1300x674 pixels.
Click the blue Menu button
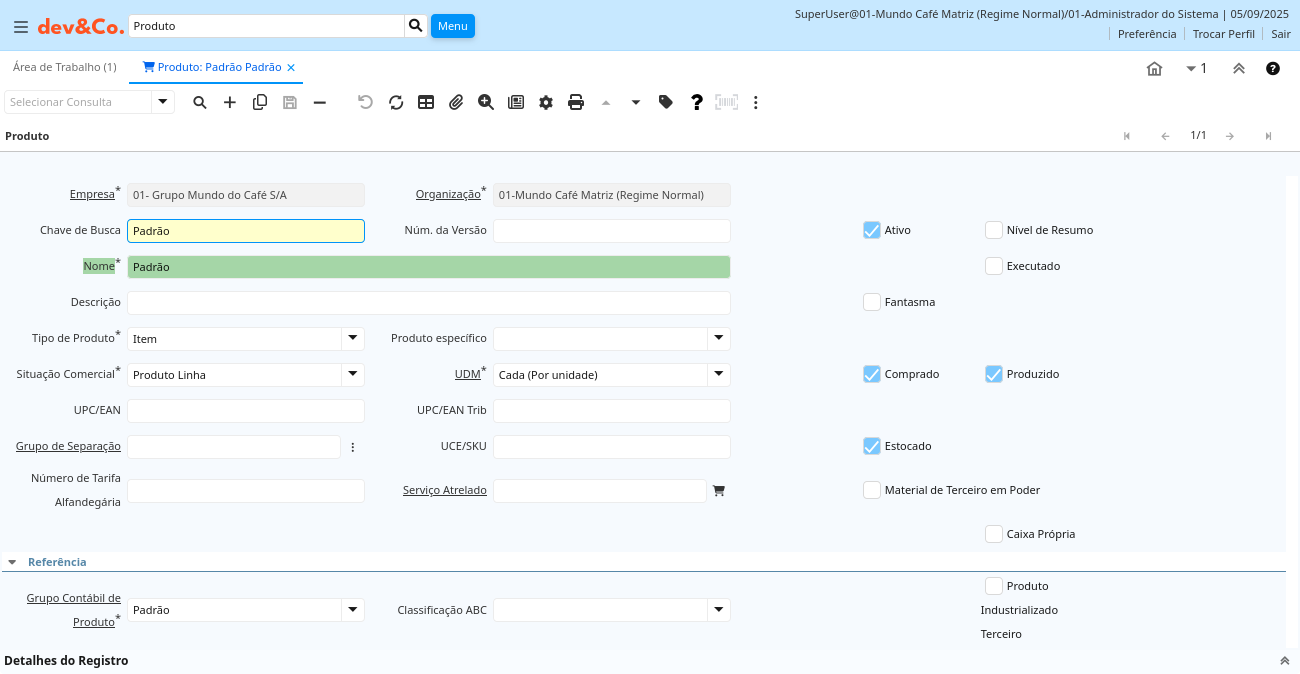tap(453, 26)
